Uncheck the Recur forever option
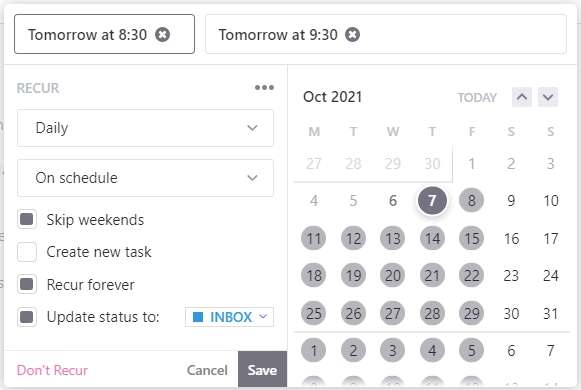Screen dimensions: 581x390 27,284
